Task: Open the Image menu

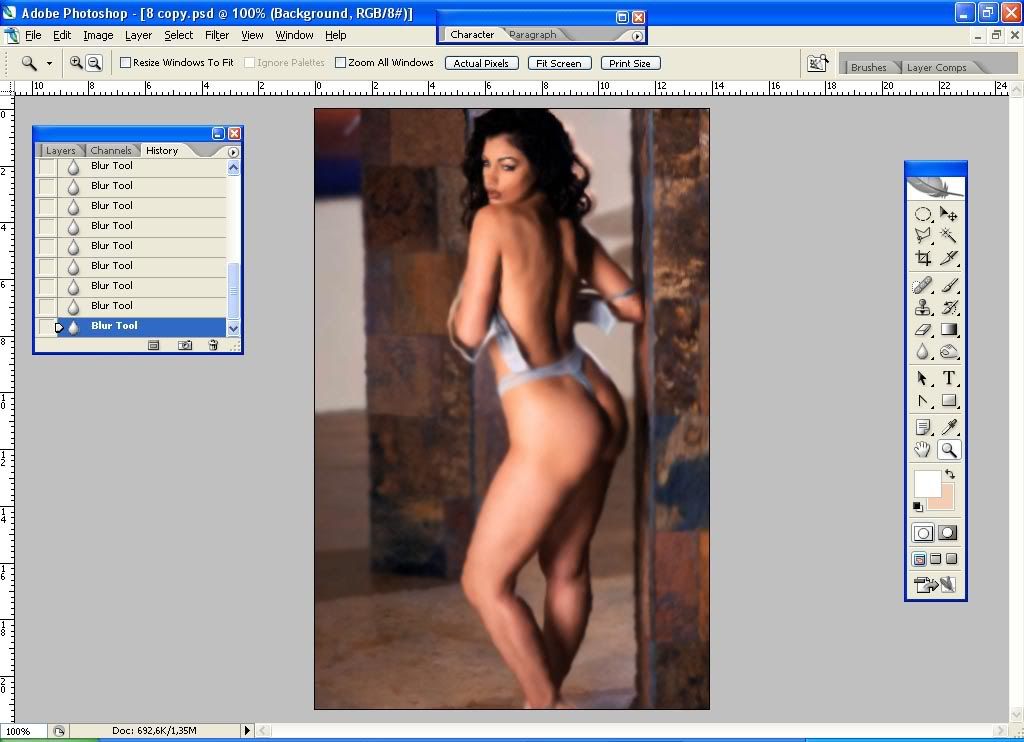Action: pos(98,35)
